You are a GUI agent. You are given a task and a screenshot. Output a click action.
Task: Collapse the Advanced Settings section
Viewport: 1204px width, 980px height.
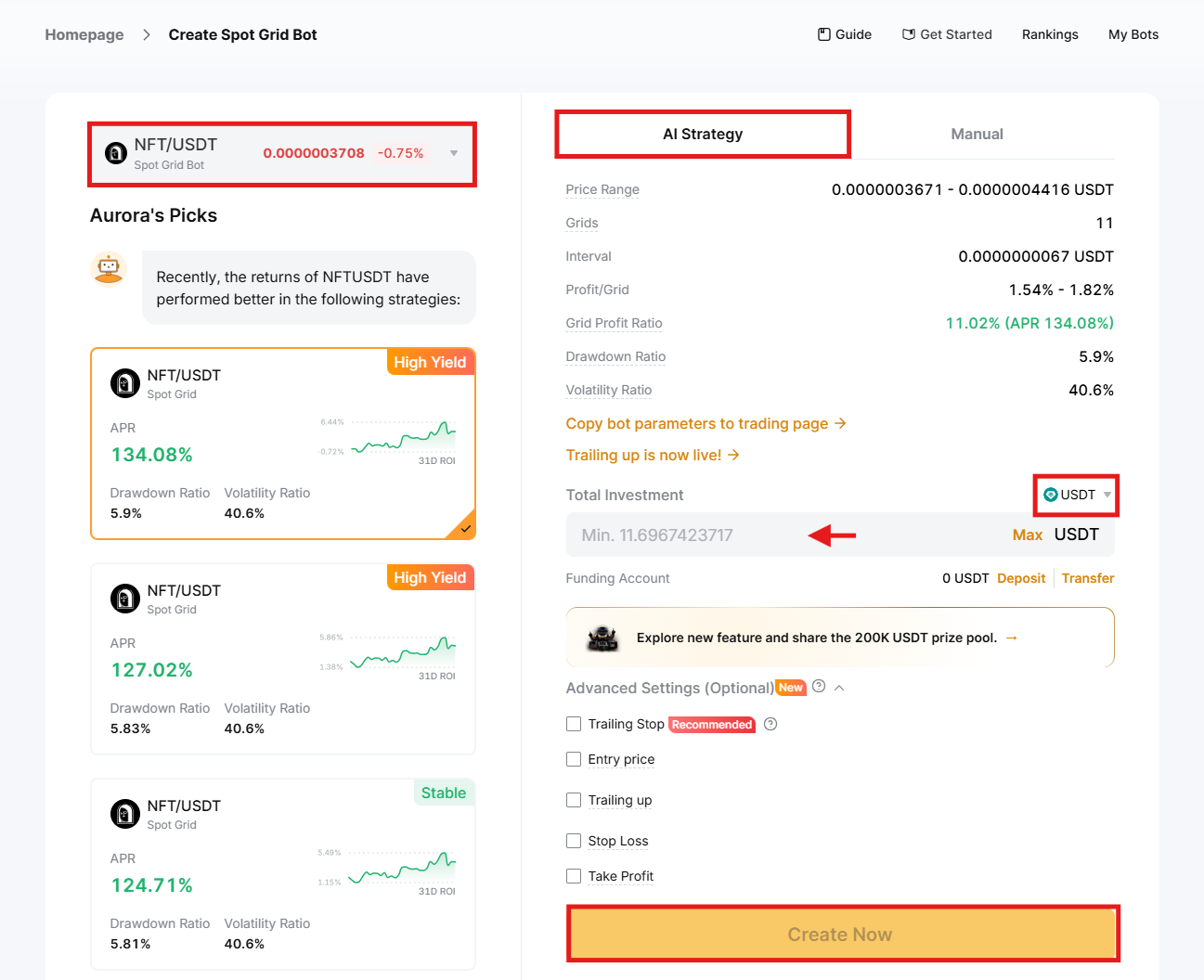(x=838, y=687)
